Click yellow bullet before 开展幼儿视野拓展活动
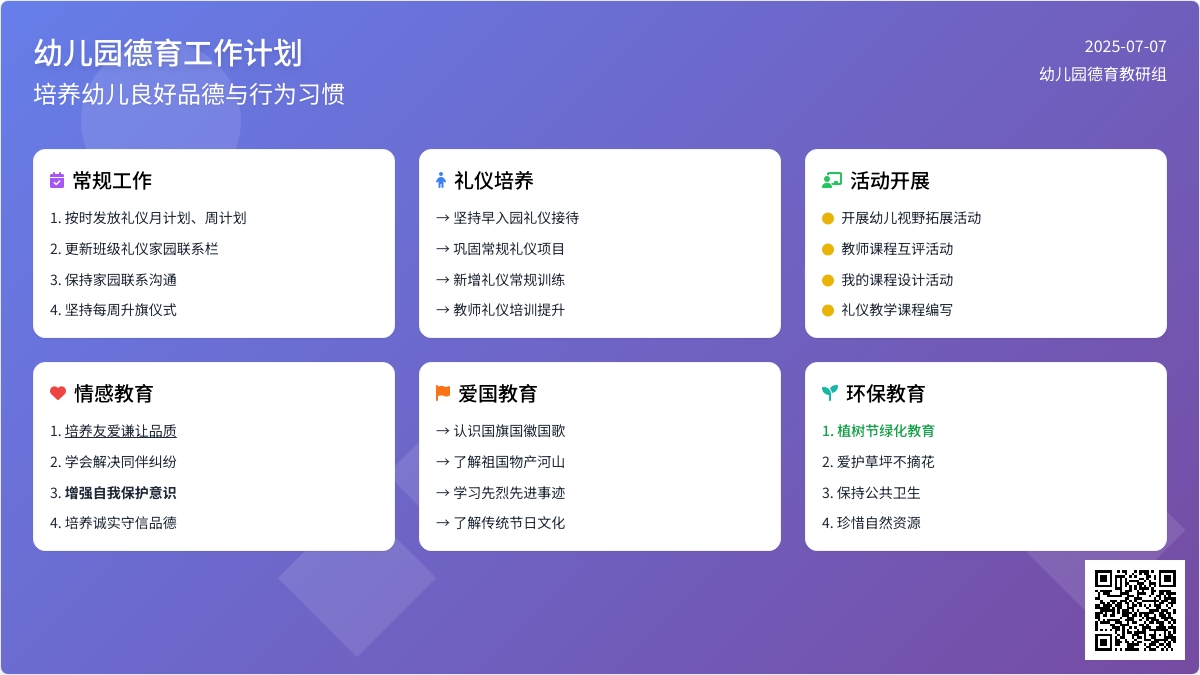Viewport: 1200px width, 675px height. coord(828,218)
